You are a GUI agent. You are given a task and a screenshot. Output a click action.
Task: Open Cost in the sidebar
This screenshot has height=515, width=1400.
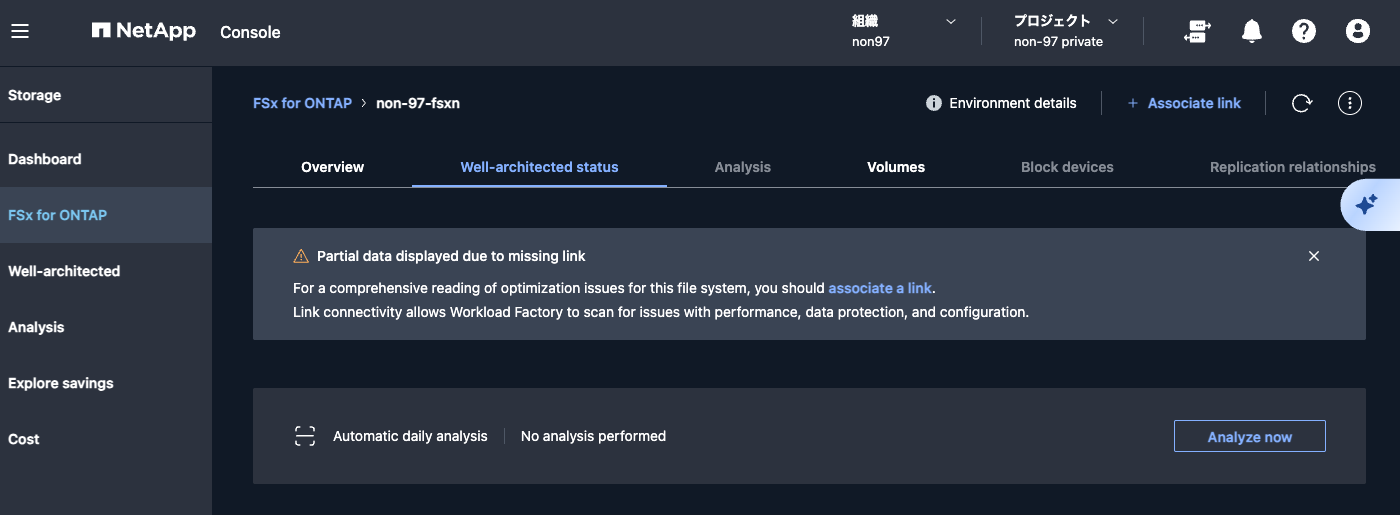106,439
